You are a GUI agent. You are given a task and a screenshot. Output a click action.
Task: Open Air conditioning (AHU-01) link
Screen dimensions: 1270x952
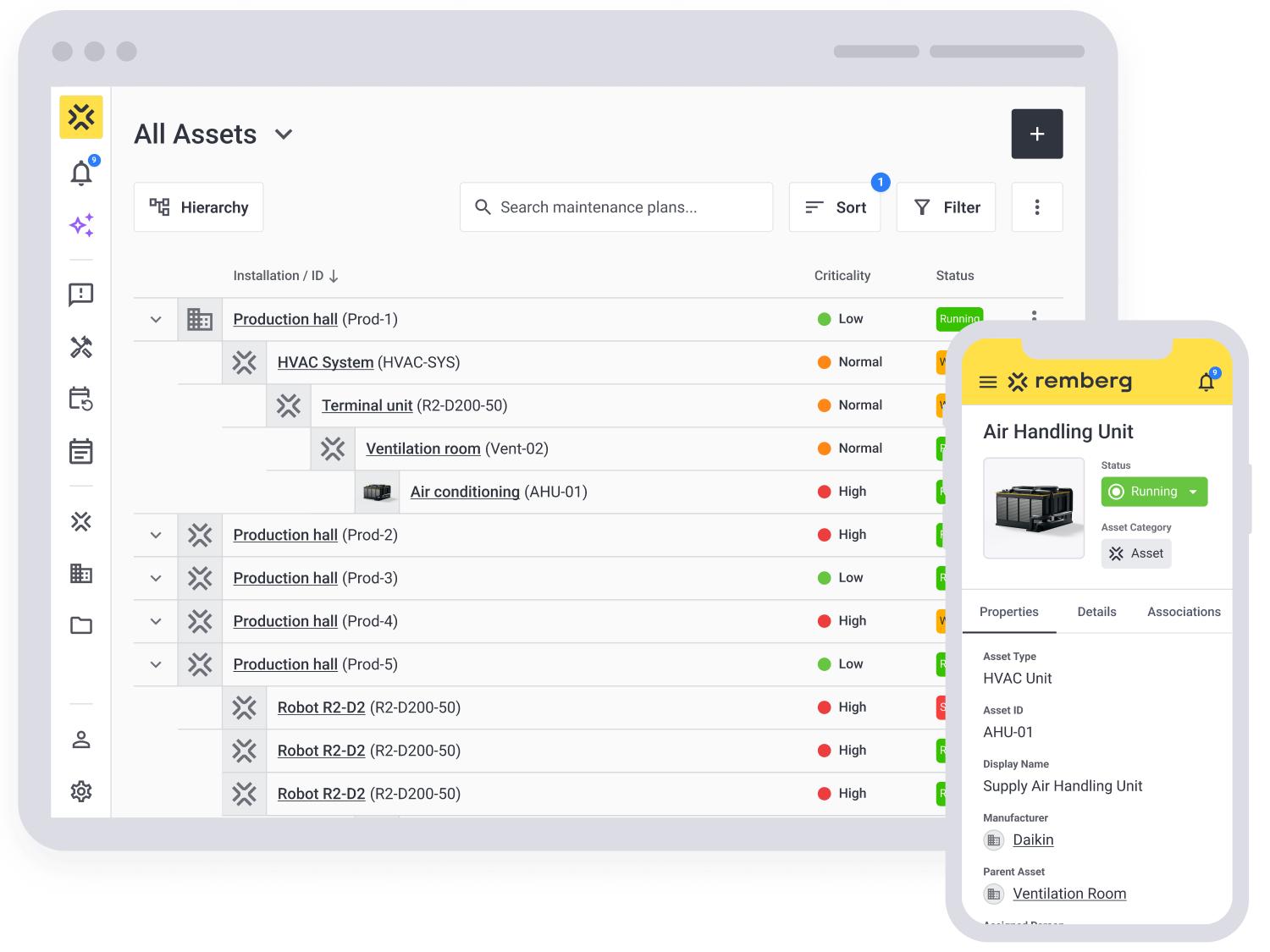pos(465,492)
